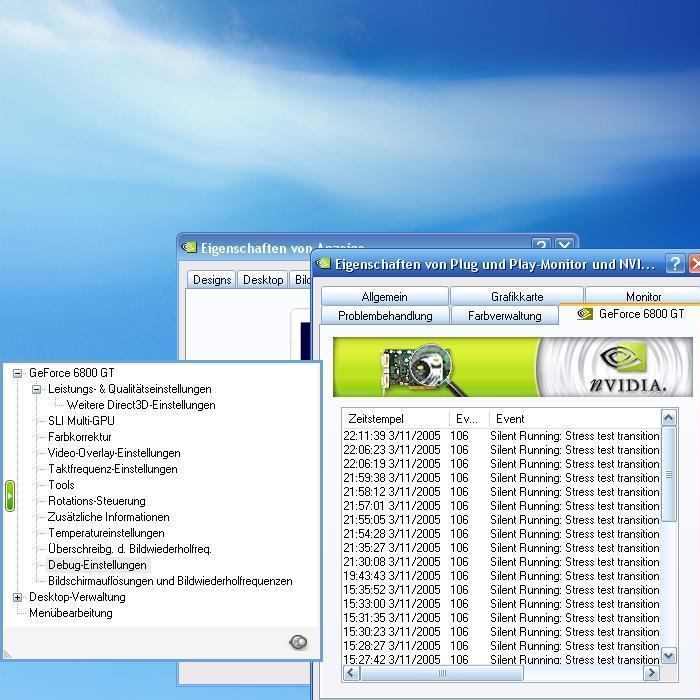Select event row 22:06:23 3/11/2005

click(x=501, y=450)
